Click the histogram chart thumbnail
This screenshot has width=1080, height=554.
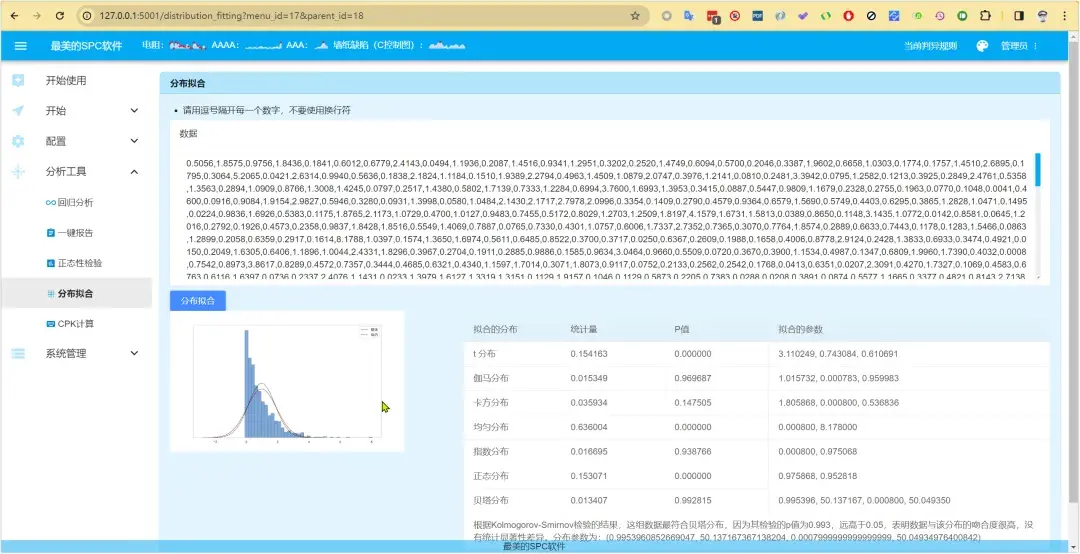(287, 382)
